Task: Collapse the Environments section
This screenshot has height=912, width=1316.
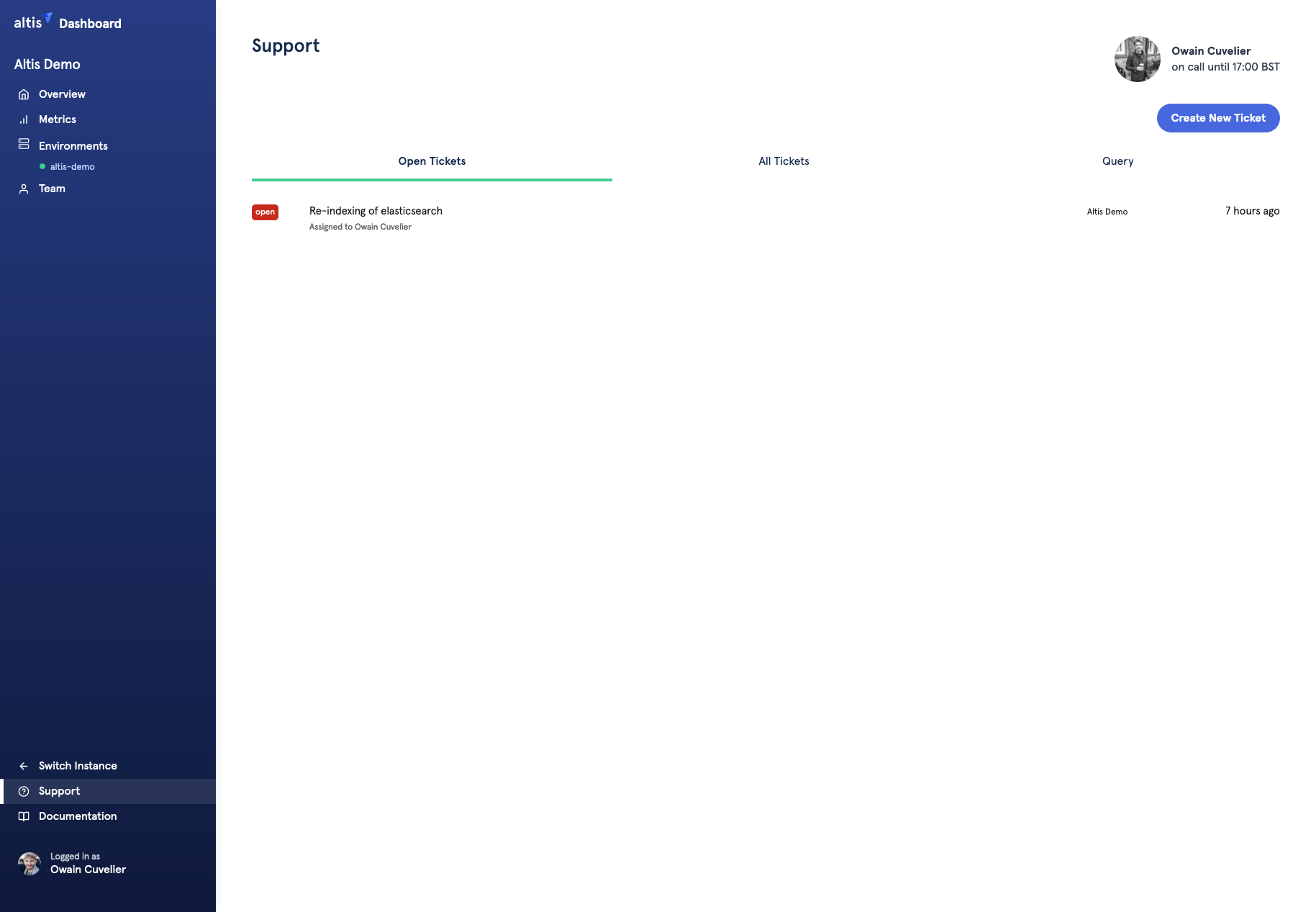Action: click(73, 145)
